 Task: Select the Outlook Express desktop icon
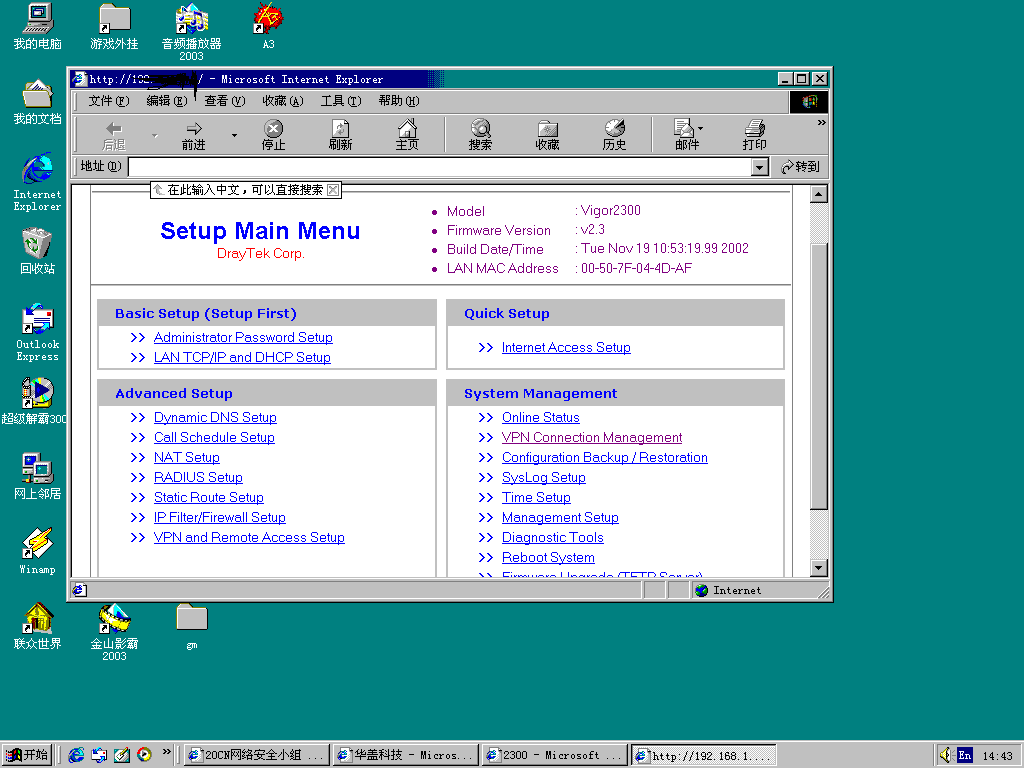(x=37, y=332)
